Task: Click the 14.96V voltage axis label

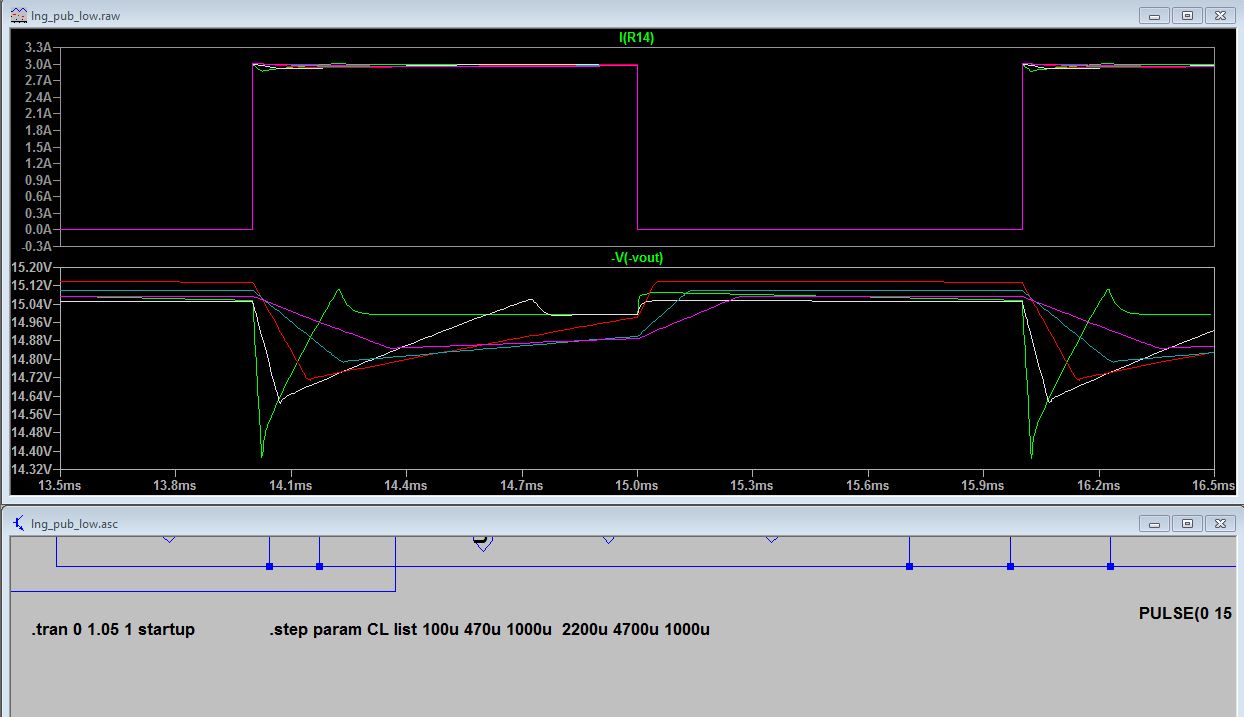Action: click(31, 322)
